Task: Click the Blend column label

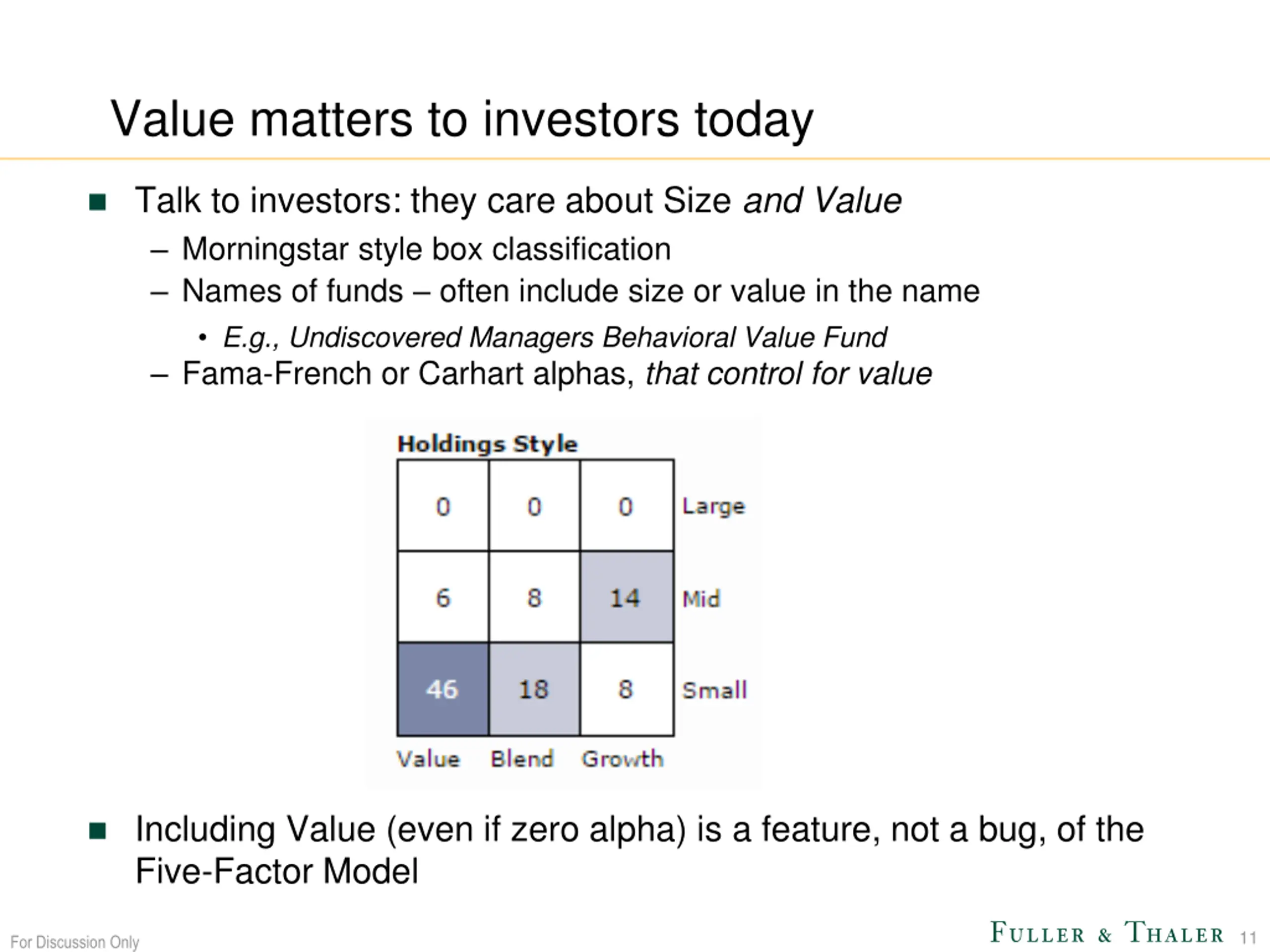Action: (x=522, y=759)
